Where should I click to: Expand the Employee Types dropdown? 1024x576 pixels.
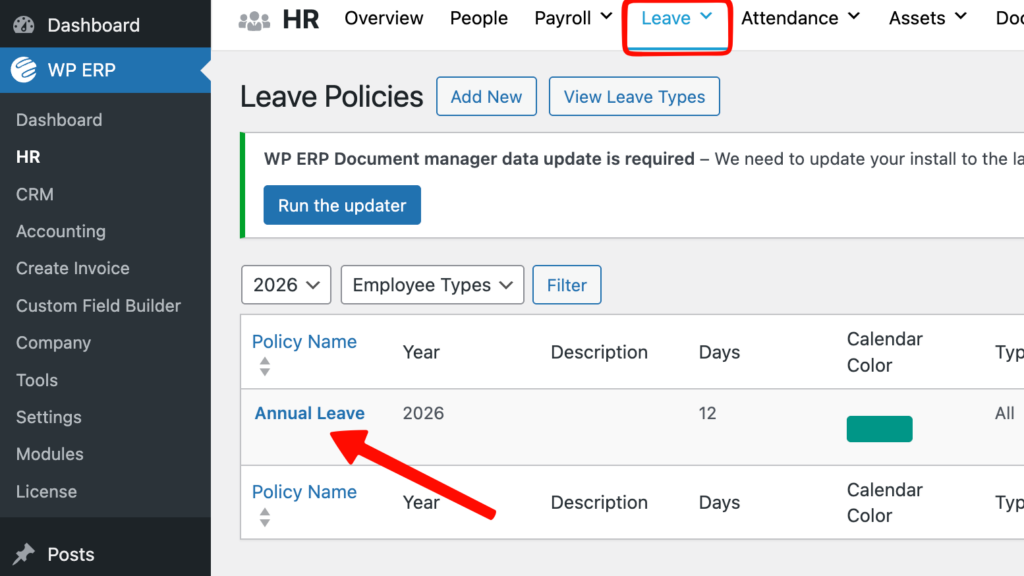pyautogui.click(x=432, y=285)
